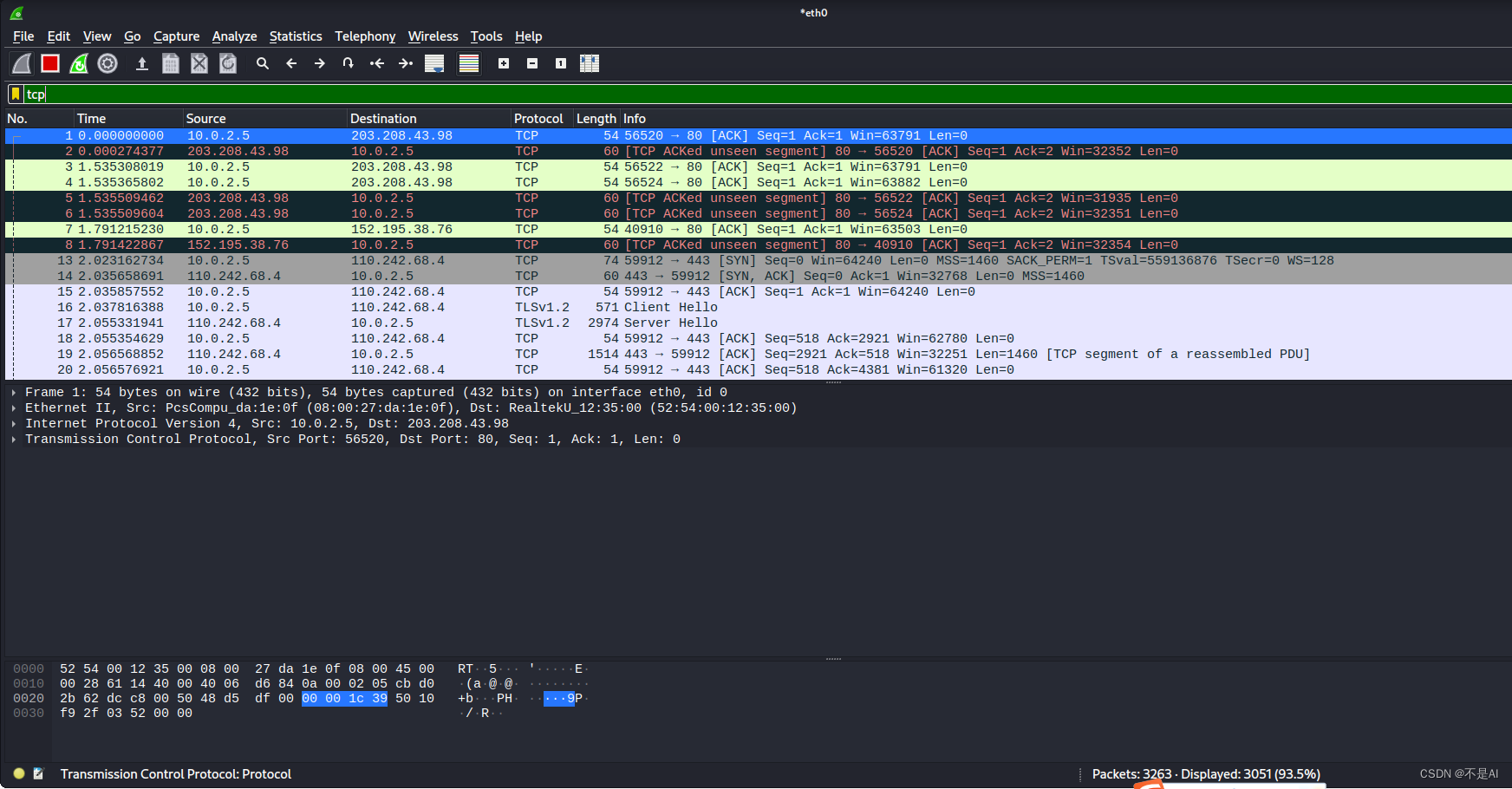1512x789 pixels.
Task: Toggle packet list colorization
Action: pos(469,63)
